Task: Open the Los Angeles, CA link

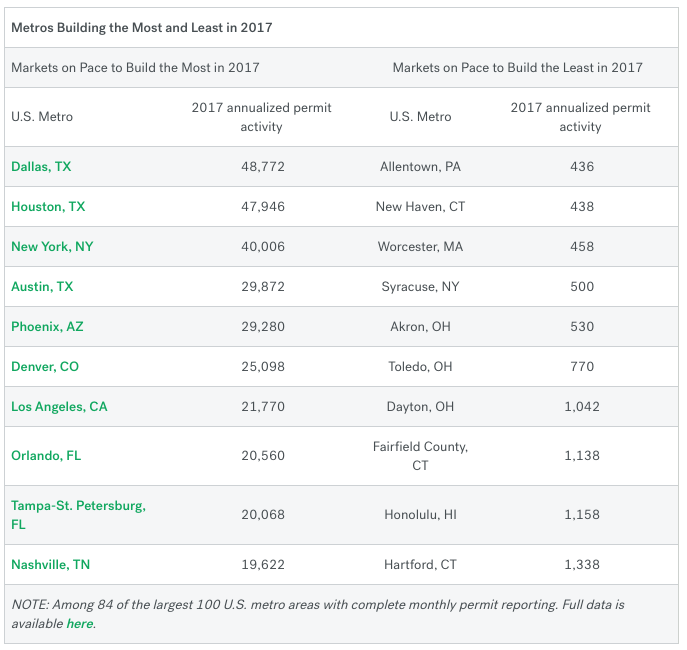Action: [59, 407]
